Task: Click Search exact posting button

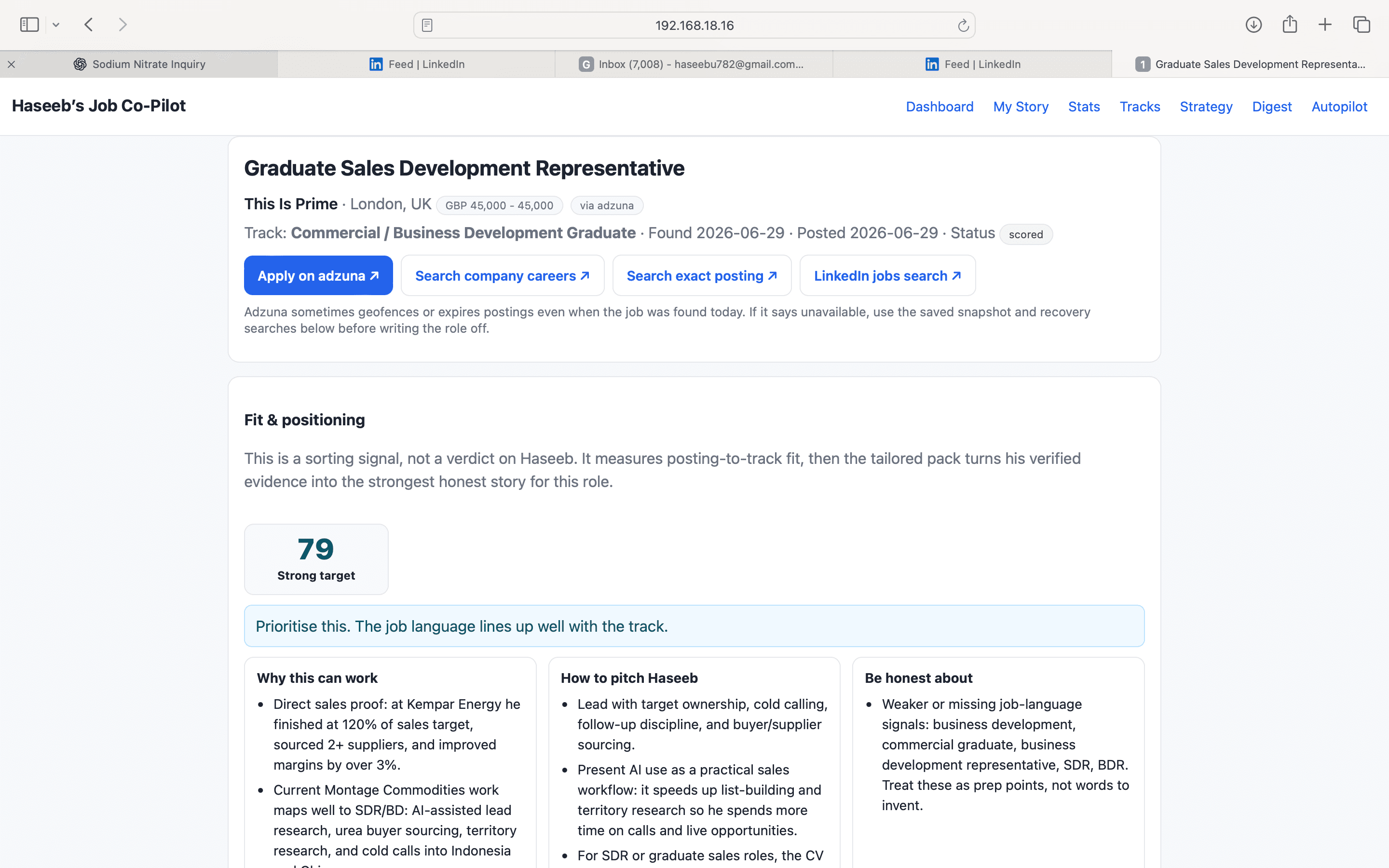Action: [x=701, y=275]
